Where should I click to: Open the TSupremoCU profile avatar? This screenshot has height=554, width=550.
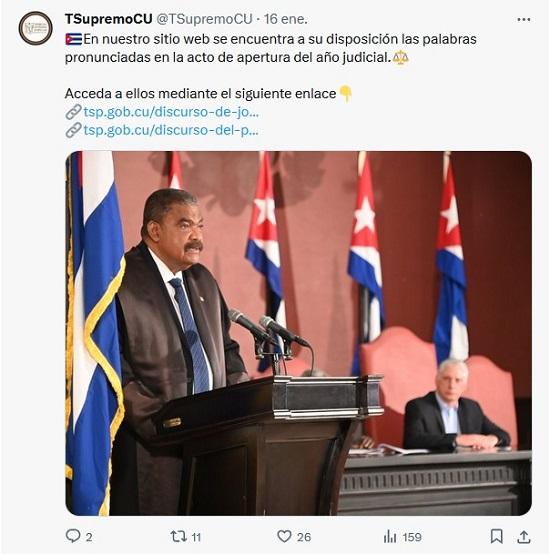point(35,28)
